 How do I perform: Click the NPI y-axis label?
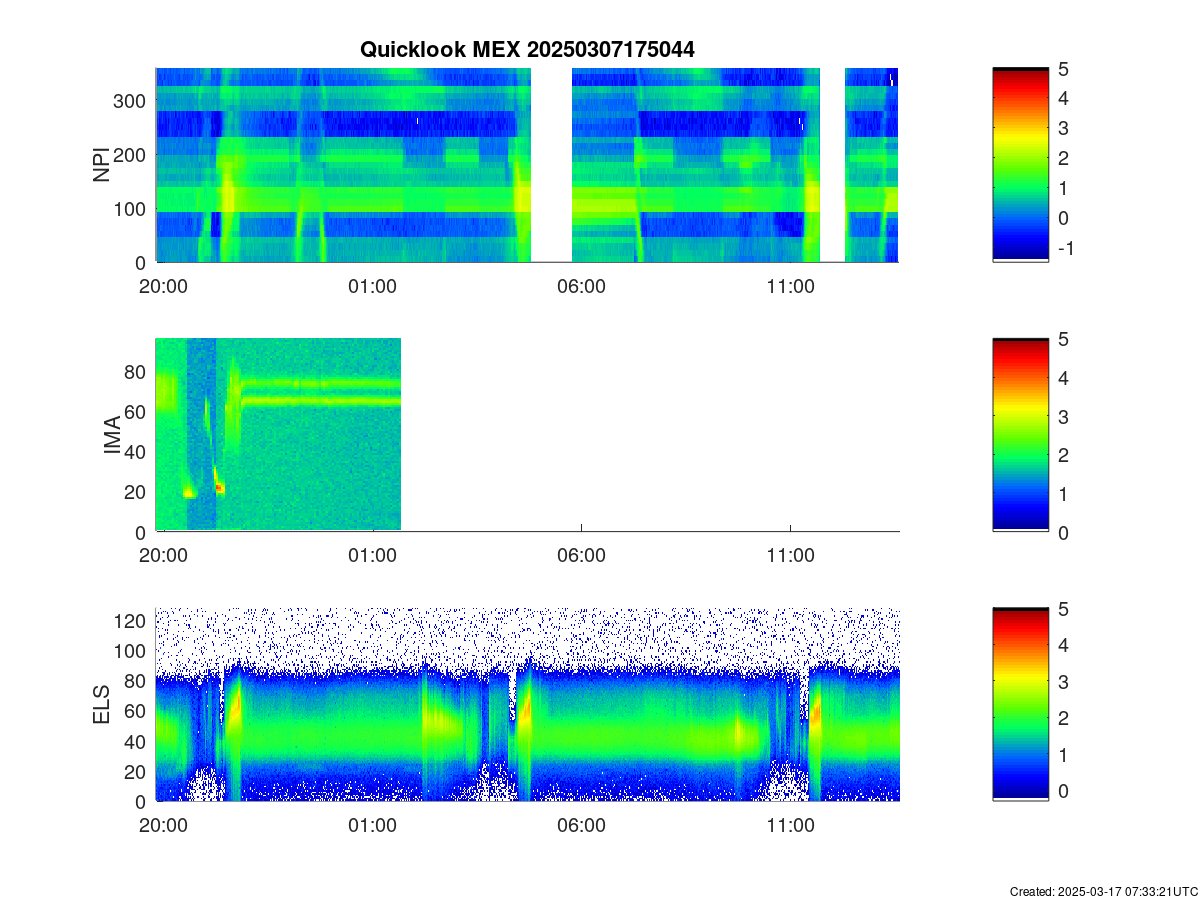point(101,165)
